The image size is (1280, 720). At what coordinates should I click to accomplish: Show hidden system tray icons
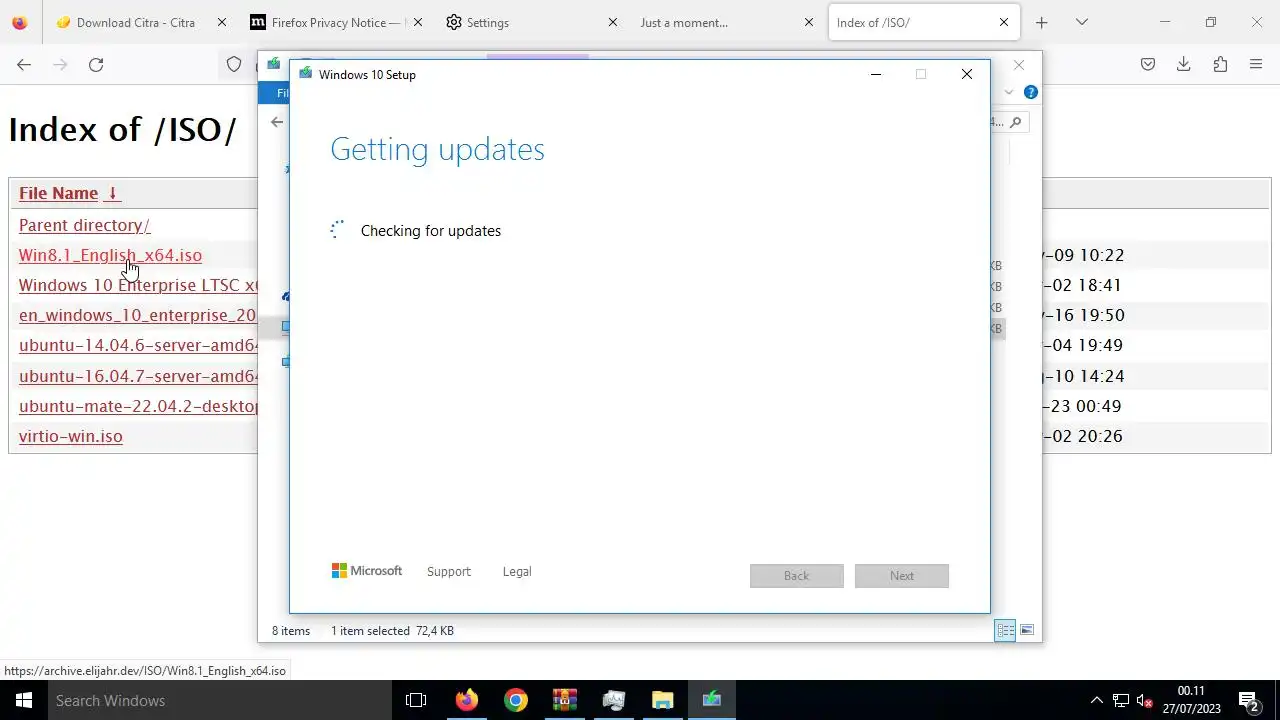click(x=1096, y=700)
